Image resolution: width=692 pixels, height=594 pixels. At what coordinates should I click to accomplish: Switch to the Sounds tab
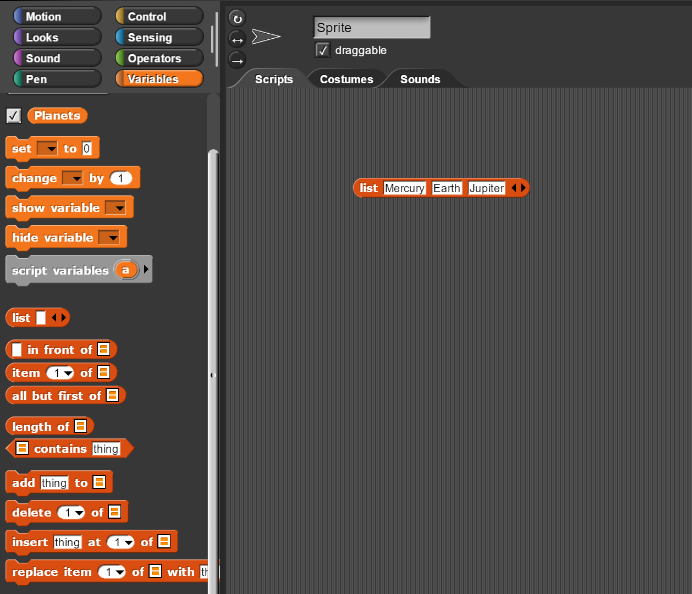coord(420,79)
